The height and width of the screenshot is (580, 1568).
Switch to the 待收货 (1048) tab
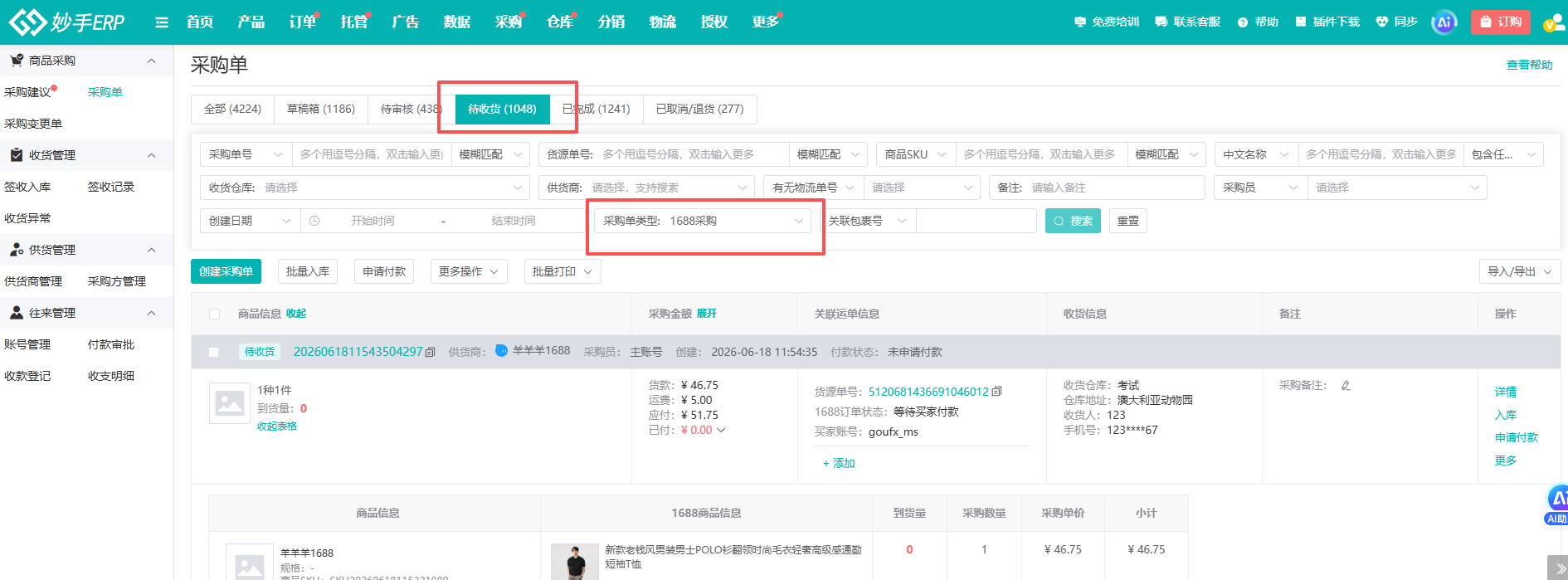click(x=502, y=109)
